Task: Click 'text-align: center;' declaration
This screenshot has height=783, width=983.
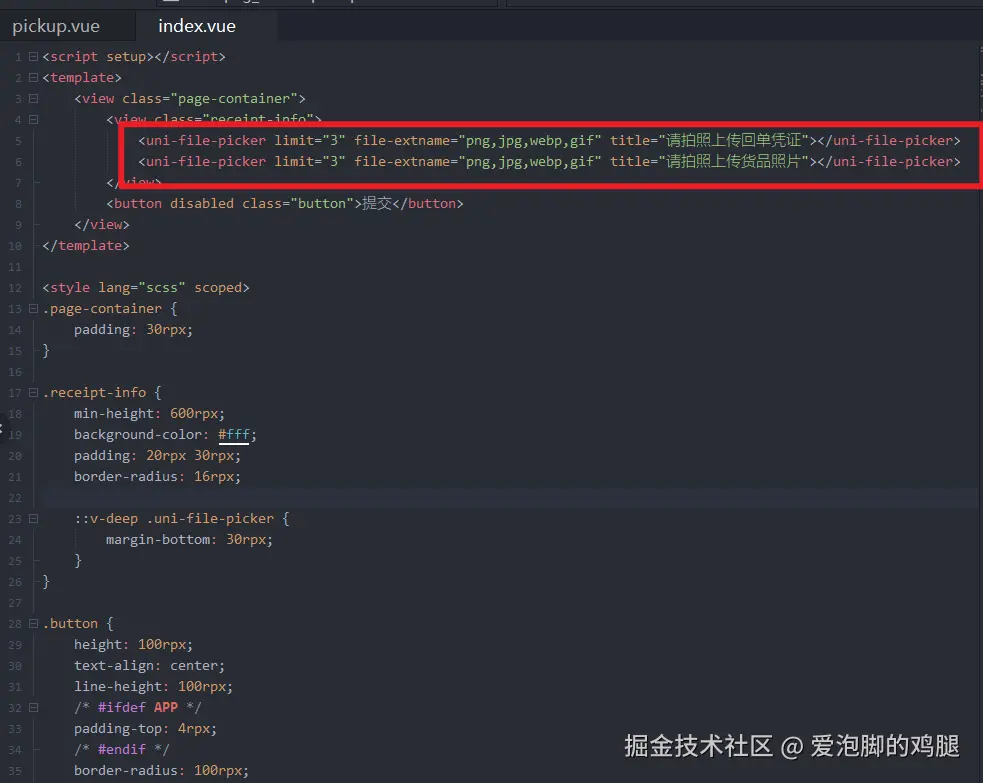Action: pos(149,666)
